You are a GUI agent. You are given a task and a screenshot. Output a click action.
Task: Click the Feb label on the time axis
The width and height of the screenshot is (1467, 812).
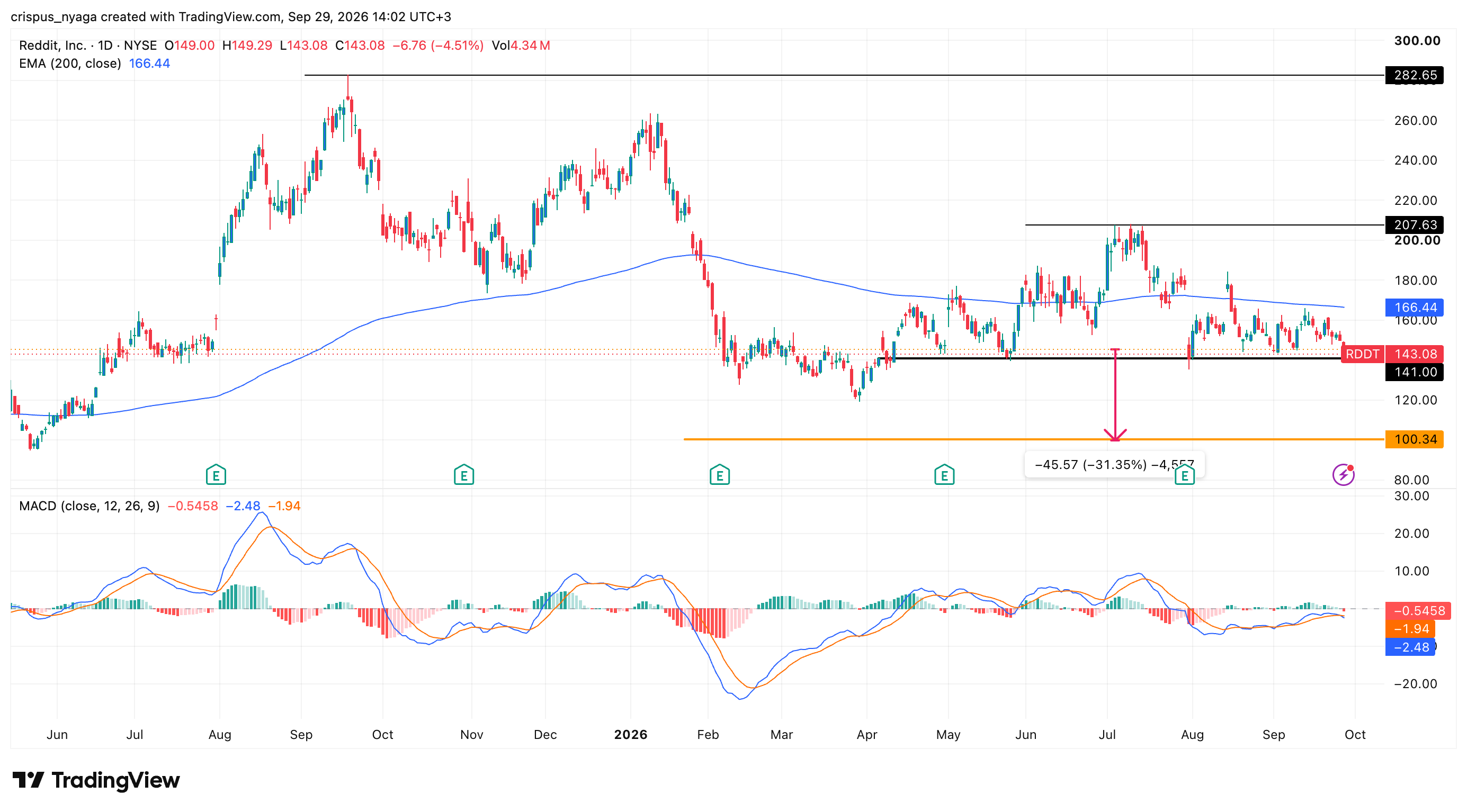[x=708, y=735]
